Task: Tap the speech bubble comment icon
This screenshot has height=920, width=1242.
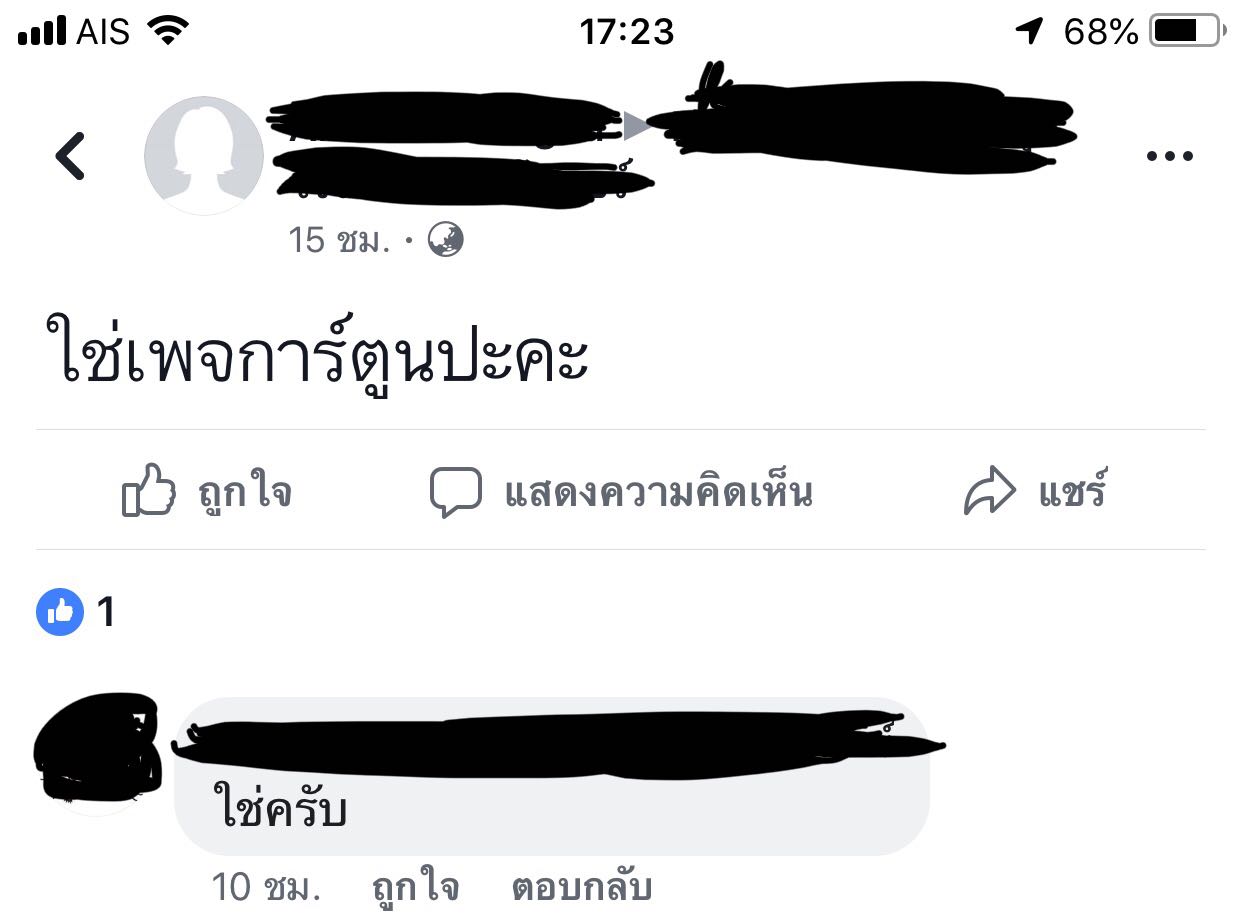Action: coord(455,492)
